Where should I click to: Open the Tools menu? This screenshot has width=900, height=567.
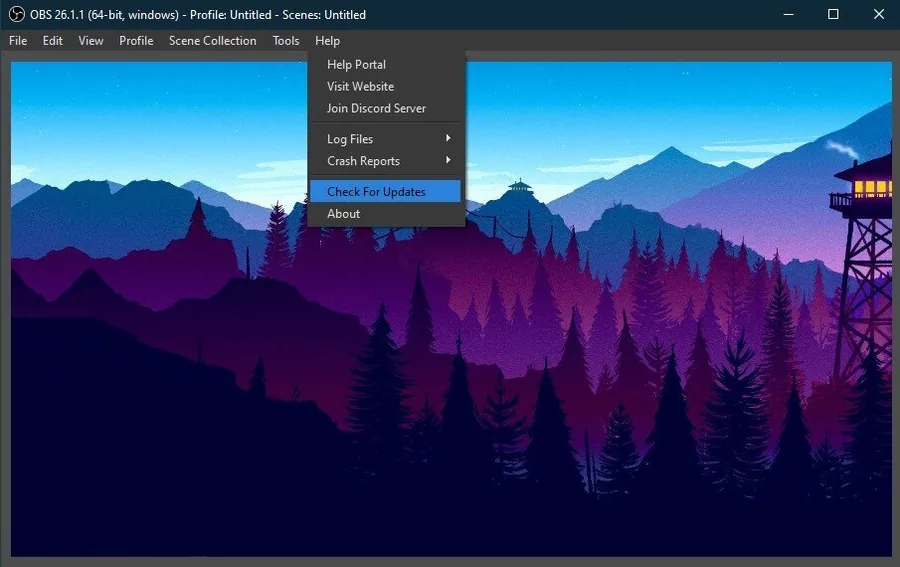tap(286, 41)
